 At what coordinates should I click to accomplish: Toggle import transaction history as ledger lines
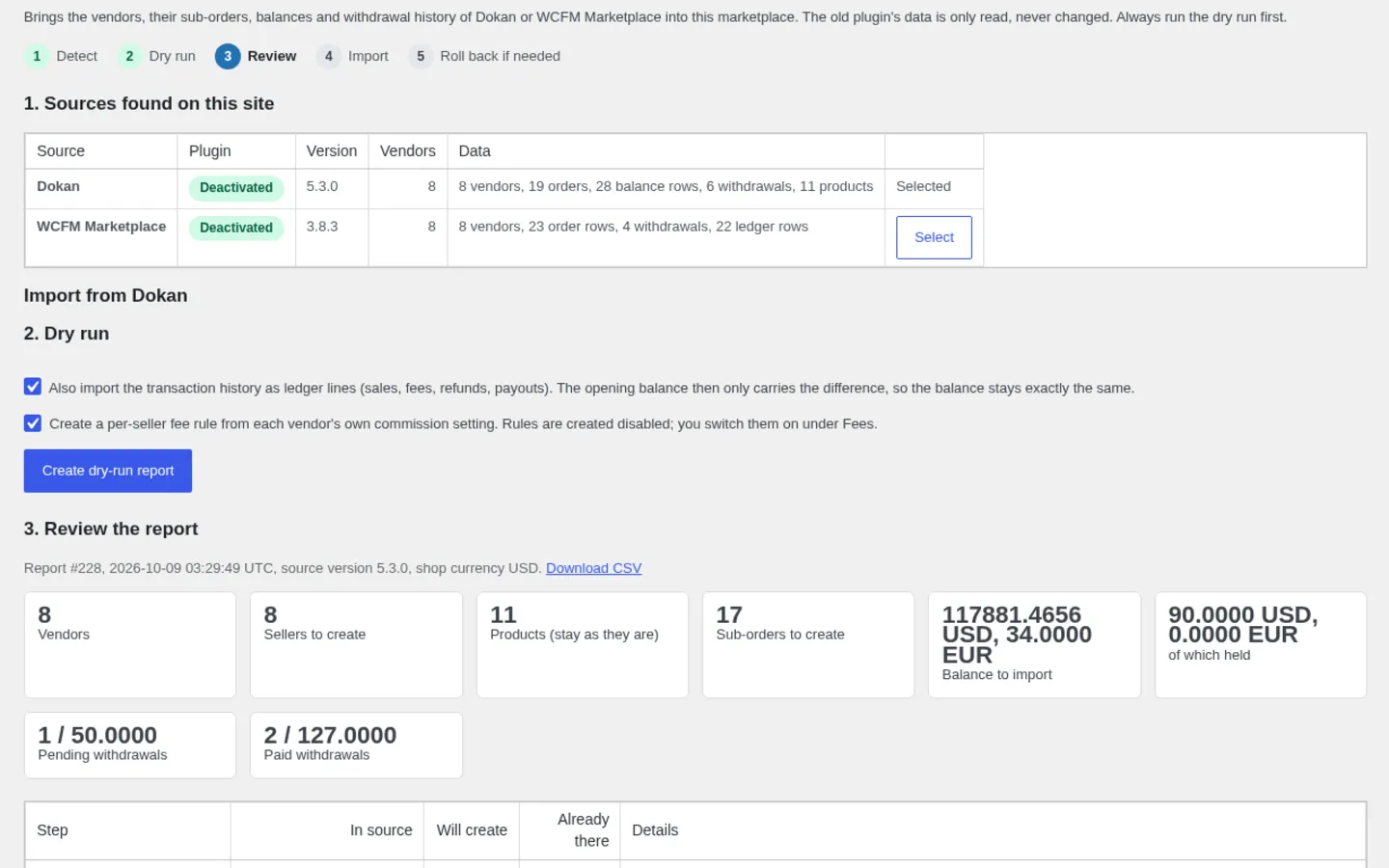coord(33,387)
